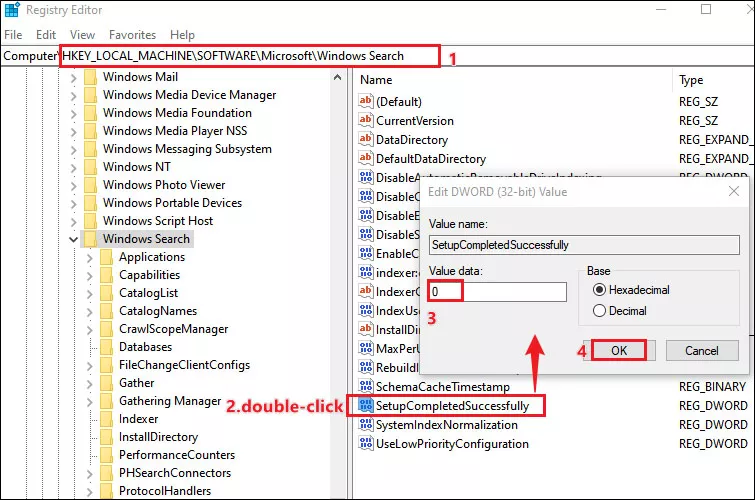Screen dimensions: 755x500
Task: Click the tree scrollbar up arrow
Action: pos(338,77)
